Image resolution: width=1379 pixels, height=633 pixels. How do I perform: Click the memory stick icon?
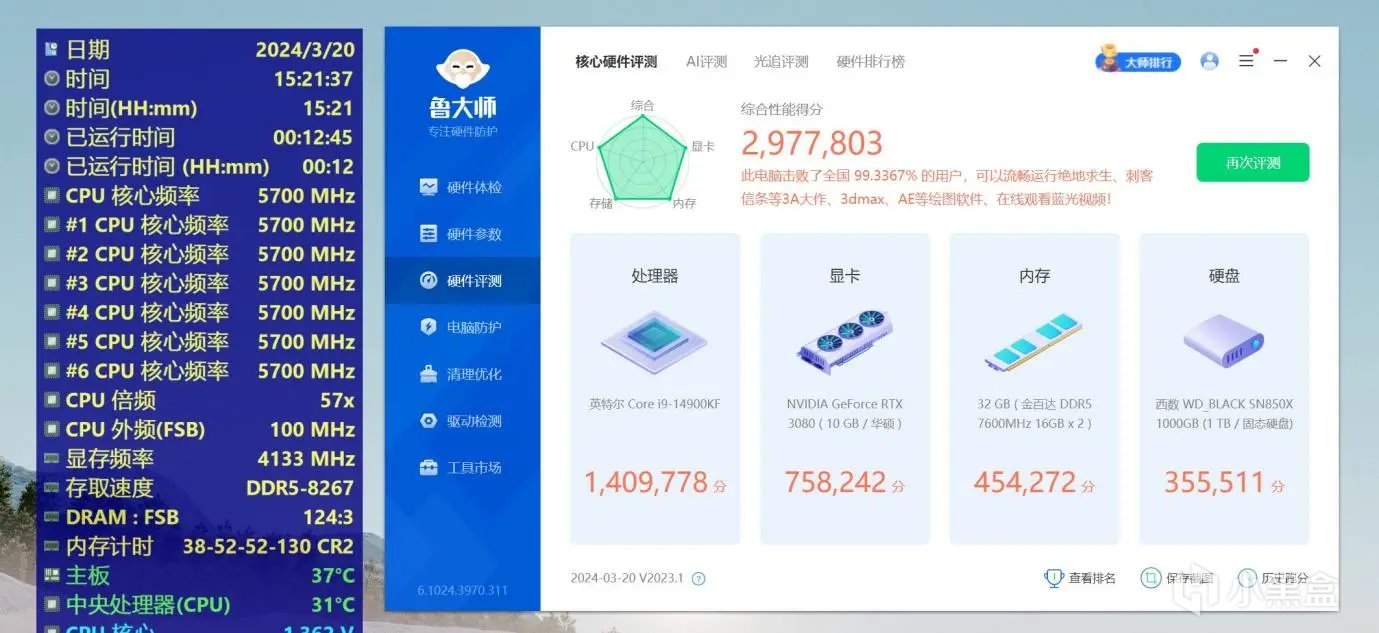(x=1034, y=341)
